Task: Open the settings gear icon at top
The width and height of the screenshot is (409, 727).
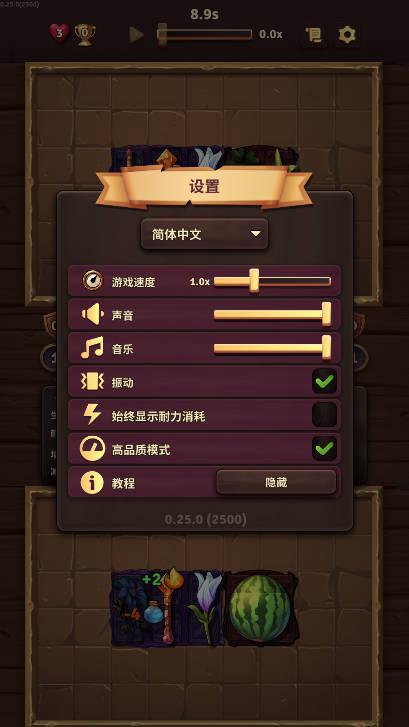Action: [x=347, y=35]
